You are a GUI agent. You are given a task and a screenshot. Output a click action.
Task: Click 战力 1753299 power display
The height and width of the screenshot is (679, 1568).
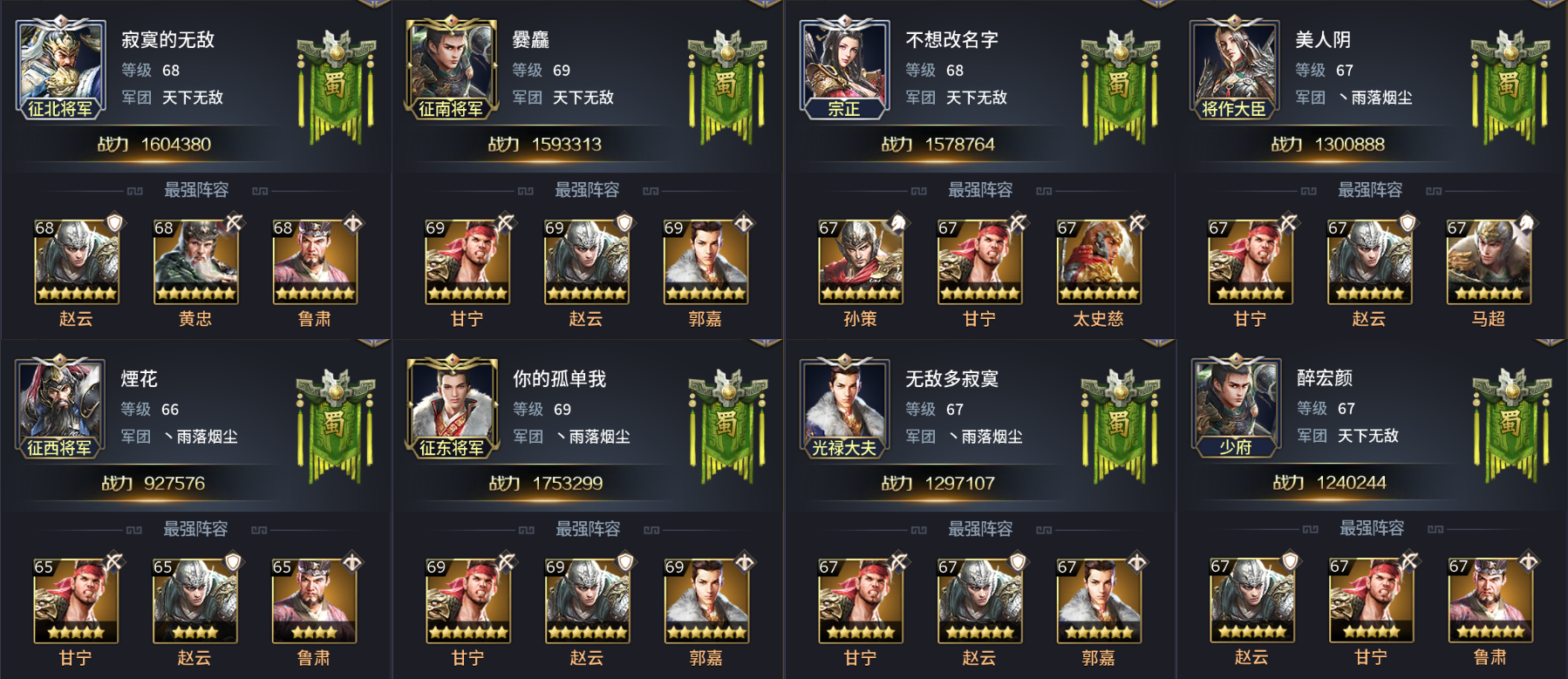(x=546, y=483)
